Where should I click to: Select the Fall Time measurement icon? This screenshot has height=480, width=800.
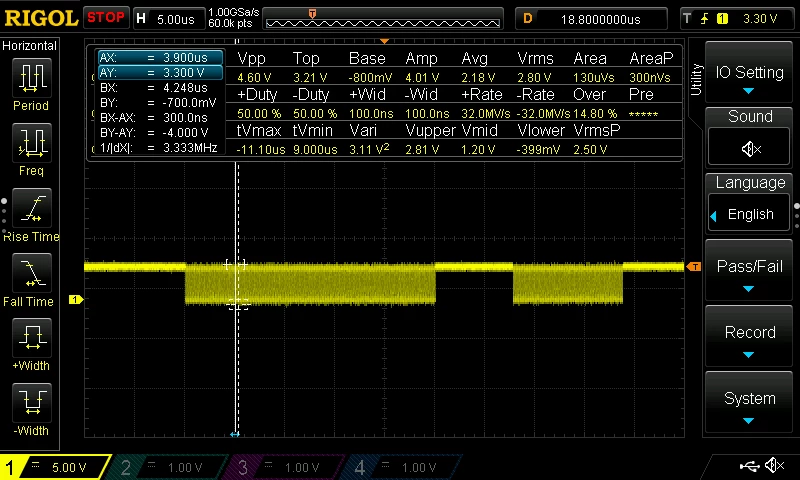tap(32, 273)
